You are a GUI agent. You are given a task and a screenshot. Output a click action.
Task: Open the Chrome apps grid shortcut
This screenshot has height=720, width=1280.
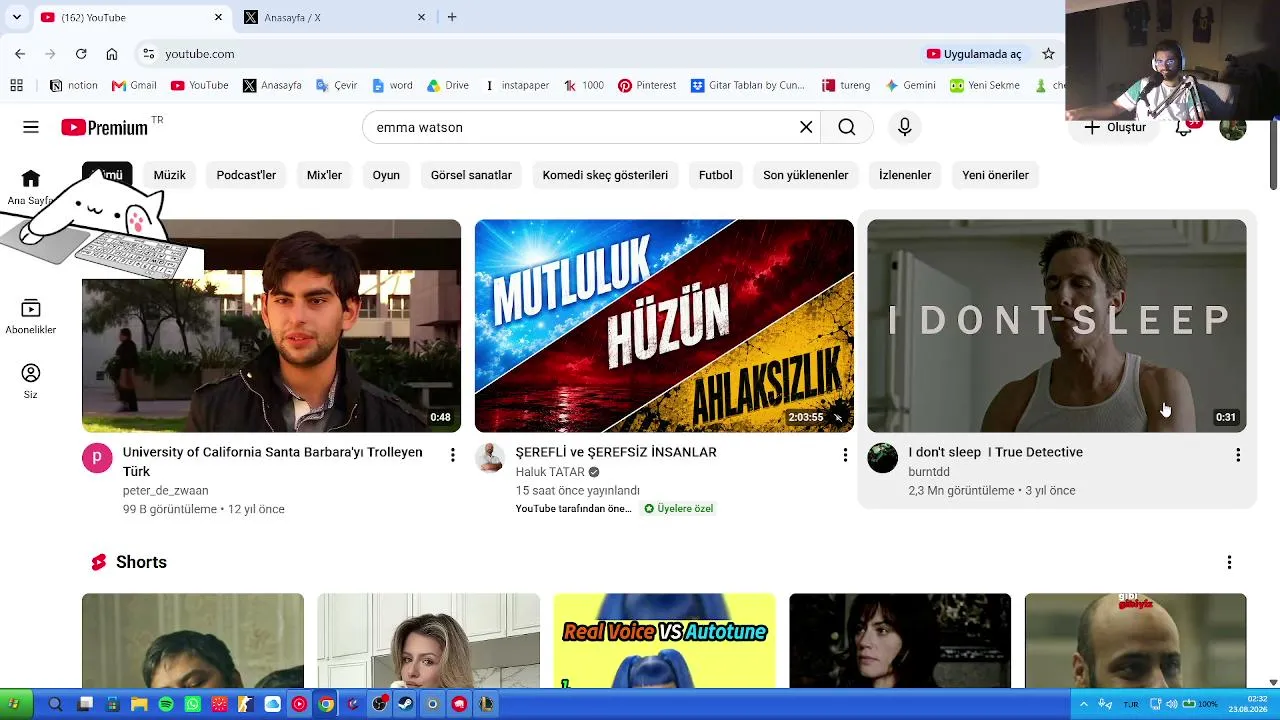click(16, 85)
